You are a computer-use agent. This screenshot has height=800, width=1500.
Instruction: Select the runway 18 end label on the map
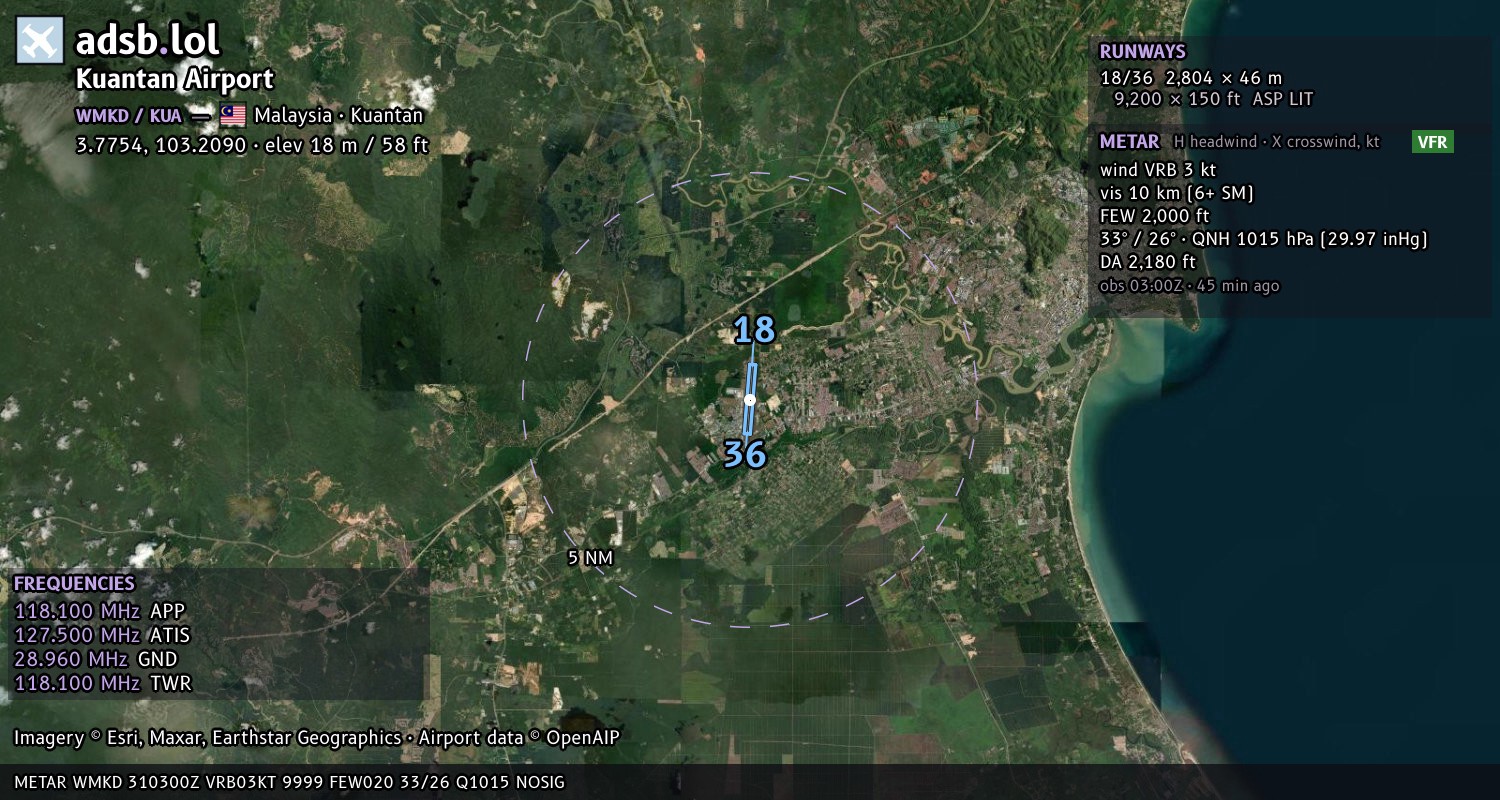click(755, 330)
